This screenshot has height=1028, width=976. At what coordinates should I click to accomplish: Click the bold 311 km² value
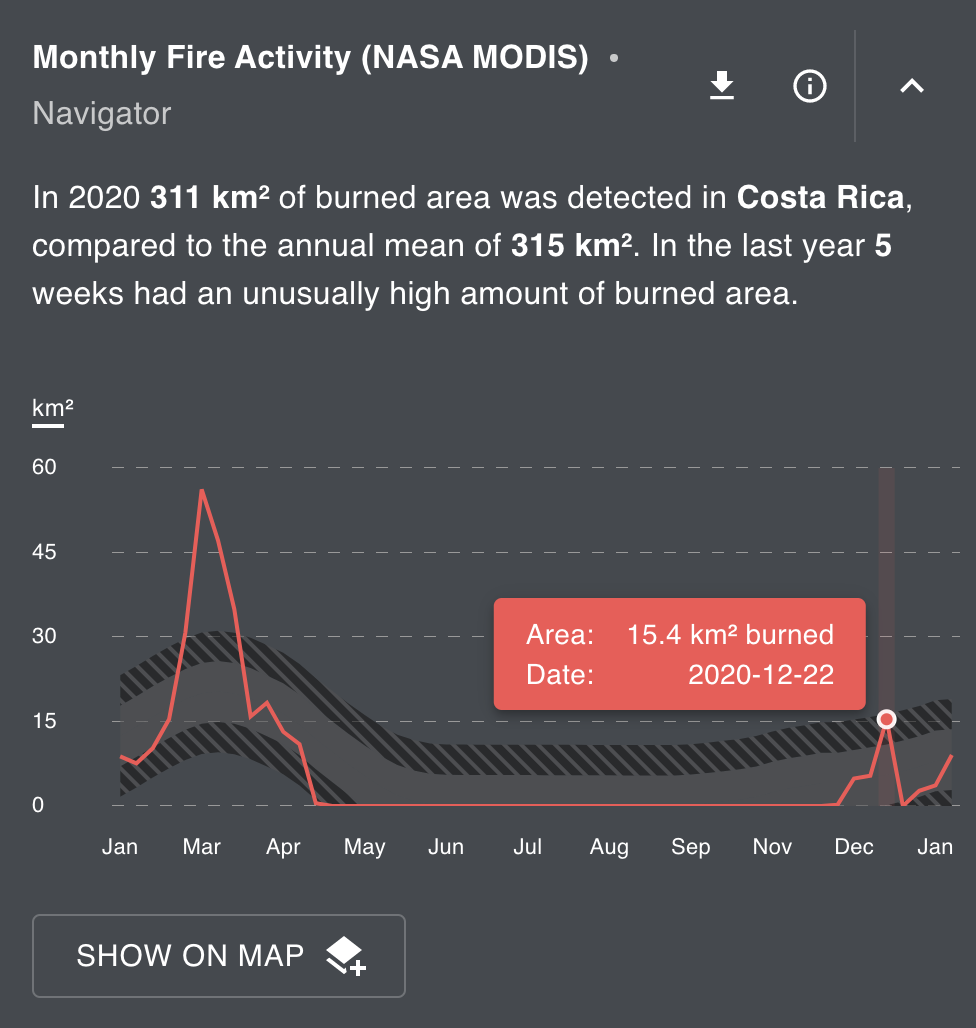tap(210, 197)
